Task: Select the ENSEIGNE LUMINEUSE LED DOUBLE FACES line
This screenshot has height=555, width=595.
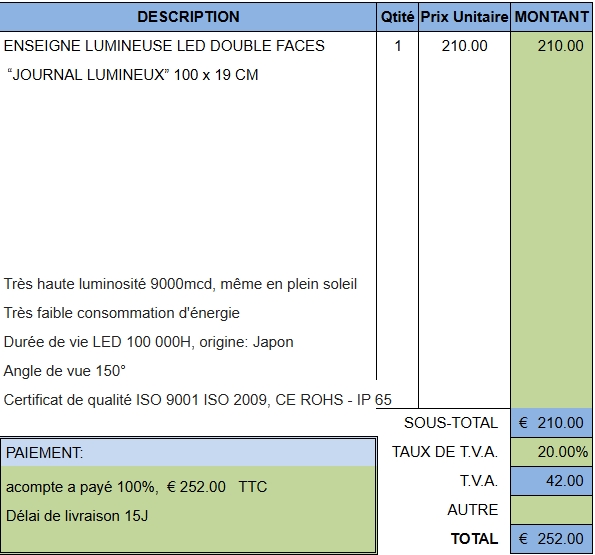Action: coord(164,46)
